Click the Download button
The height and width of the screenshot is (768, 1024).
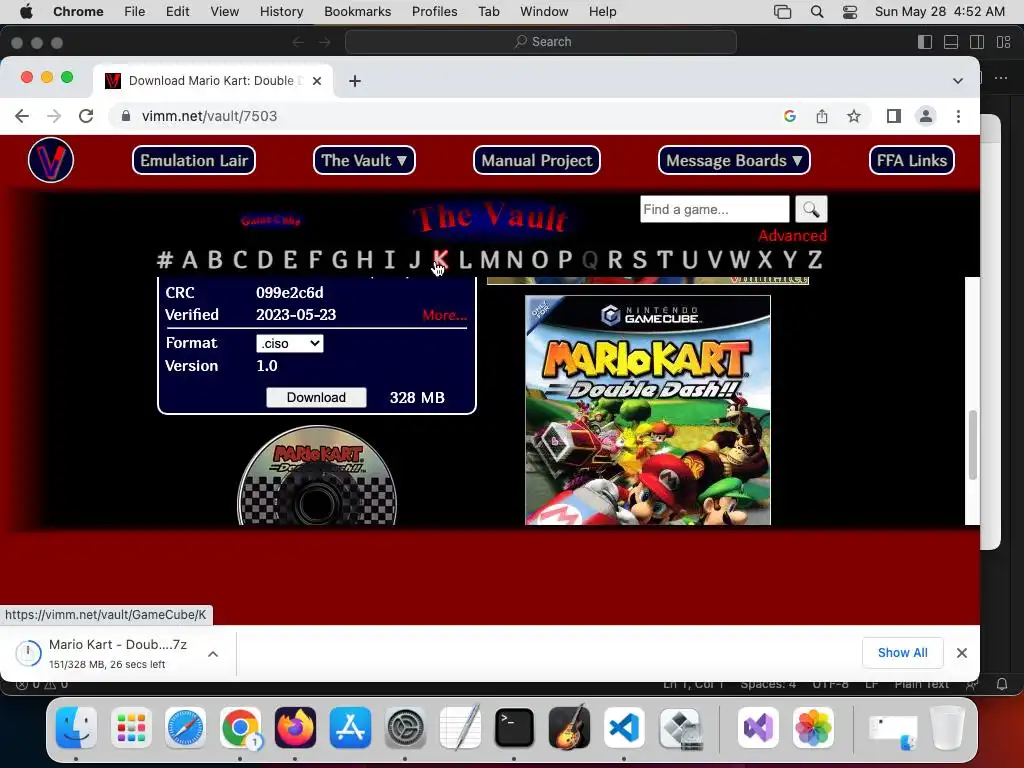coord(316,398)
